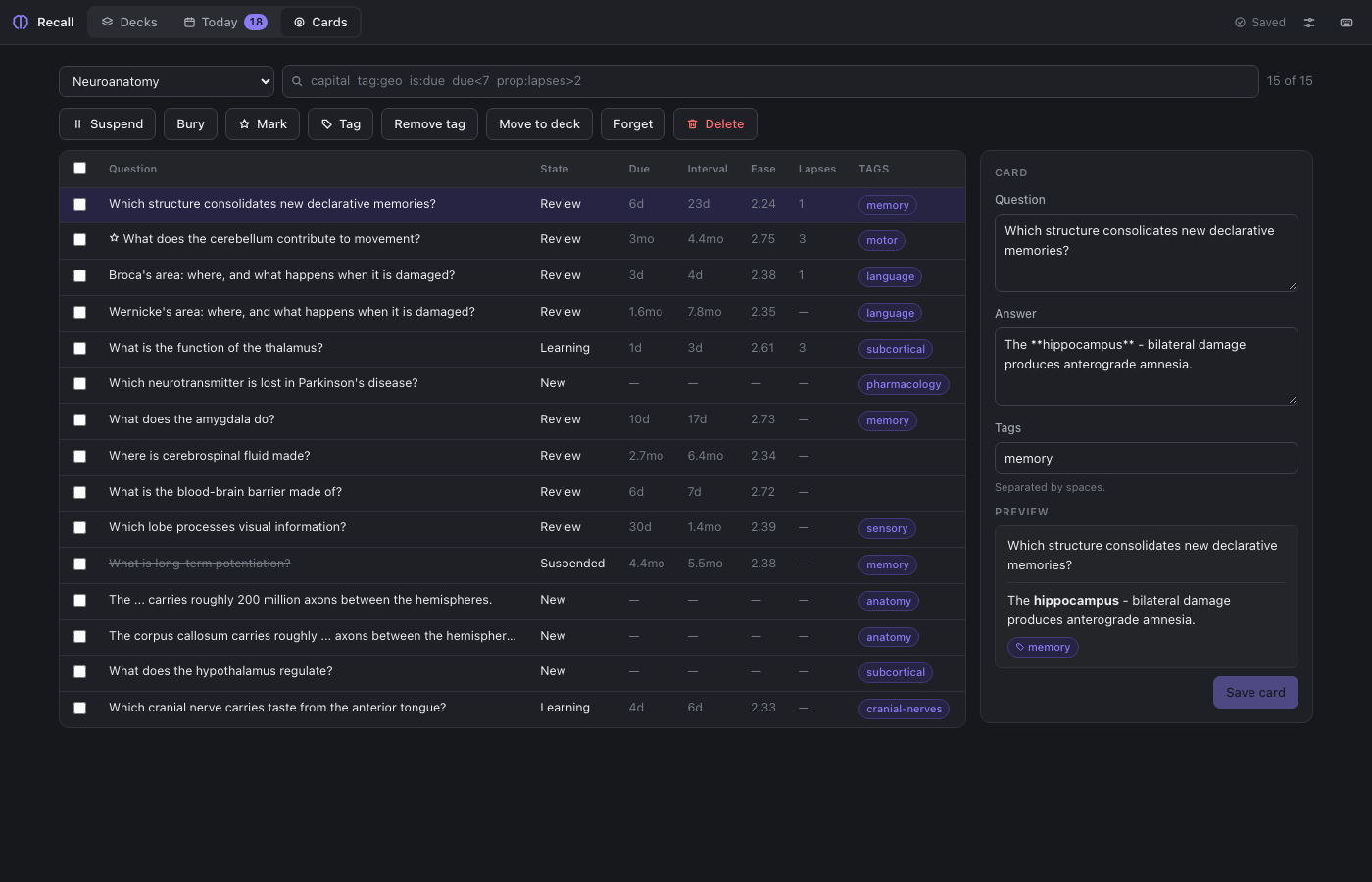Image resolution: width=1372 pixels, height=882 pixels.
Task: Select 'The ... carries roughly 200 million axons' row
Action: click(513, 601)
